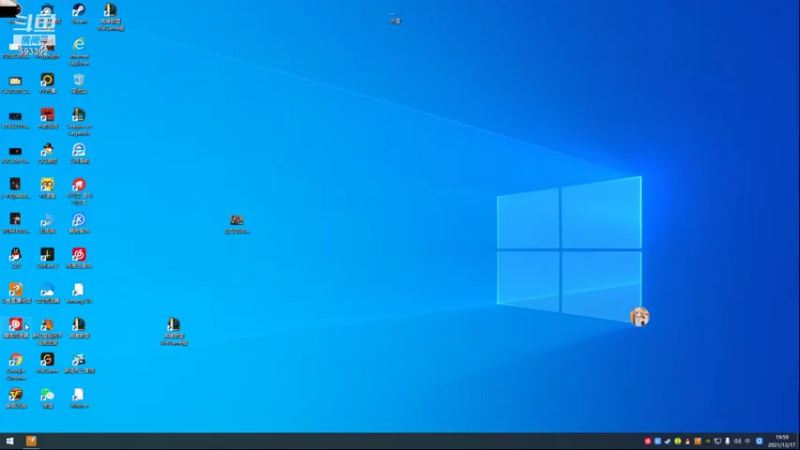Open the Windows Start menu
The width and height of the screenshot is (800, 450).
(9, 441)
